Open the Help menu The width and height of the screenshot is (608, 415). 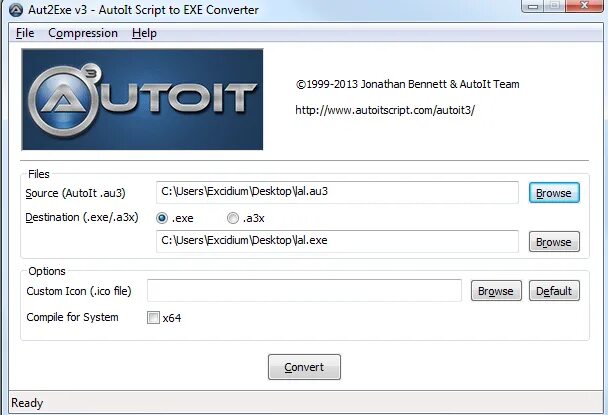coord(144,33)
